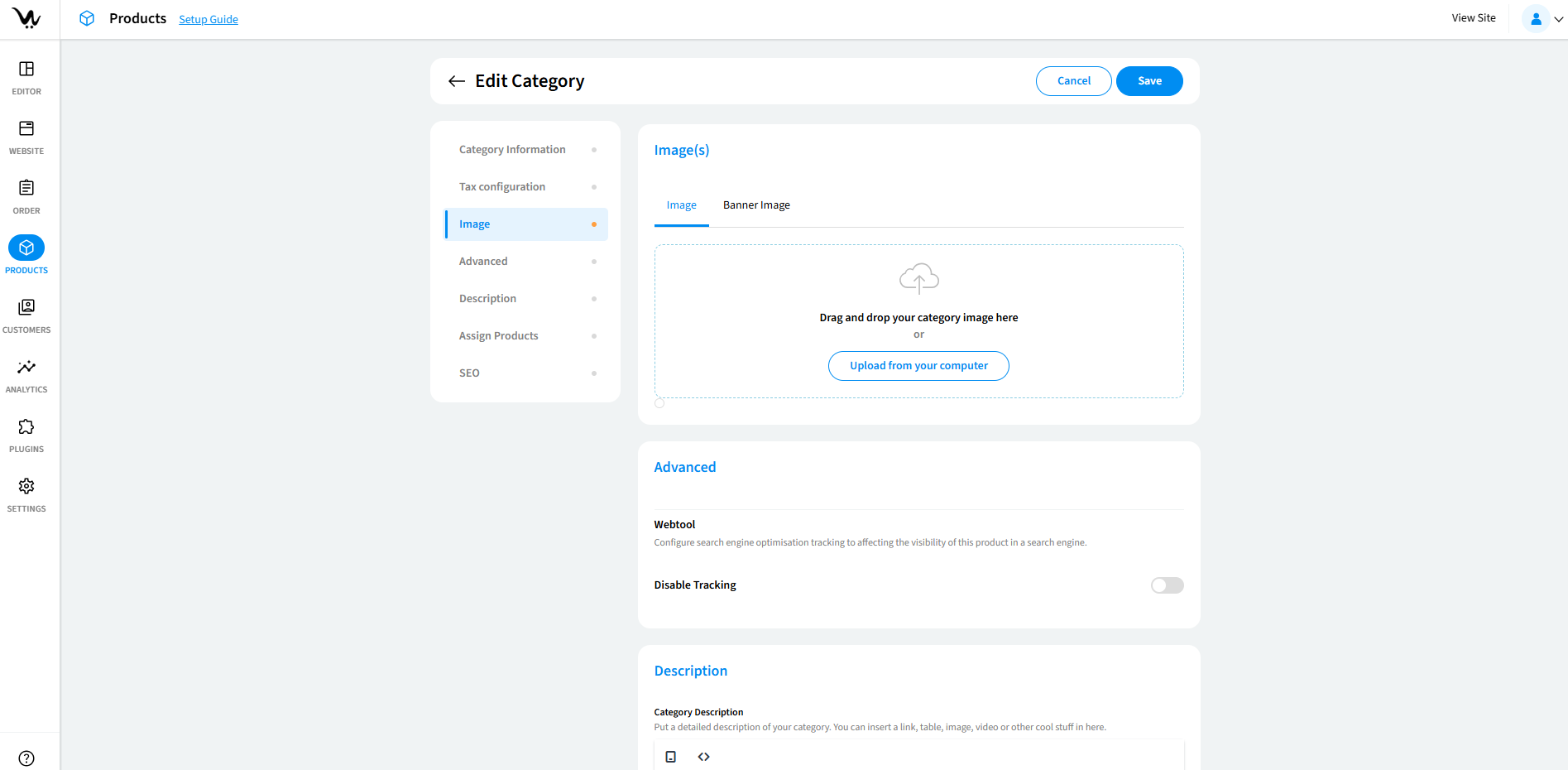Open the Setup Guide link
This screenshot has width=1568, height=770.
pyautogui.click(x=209, y=20)
